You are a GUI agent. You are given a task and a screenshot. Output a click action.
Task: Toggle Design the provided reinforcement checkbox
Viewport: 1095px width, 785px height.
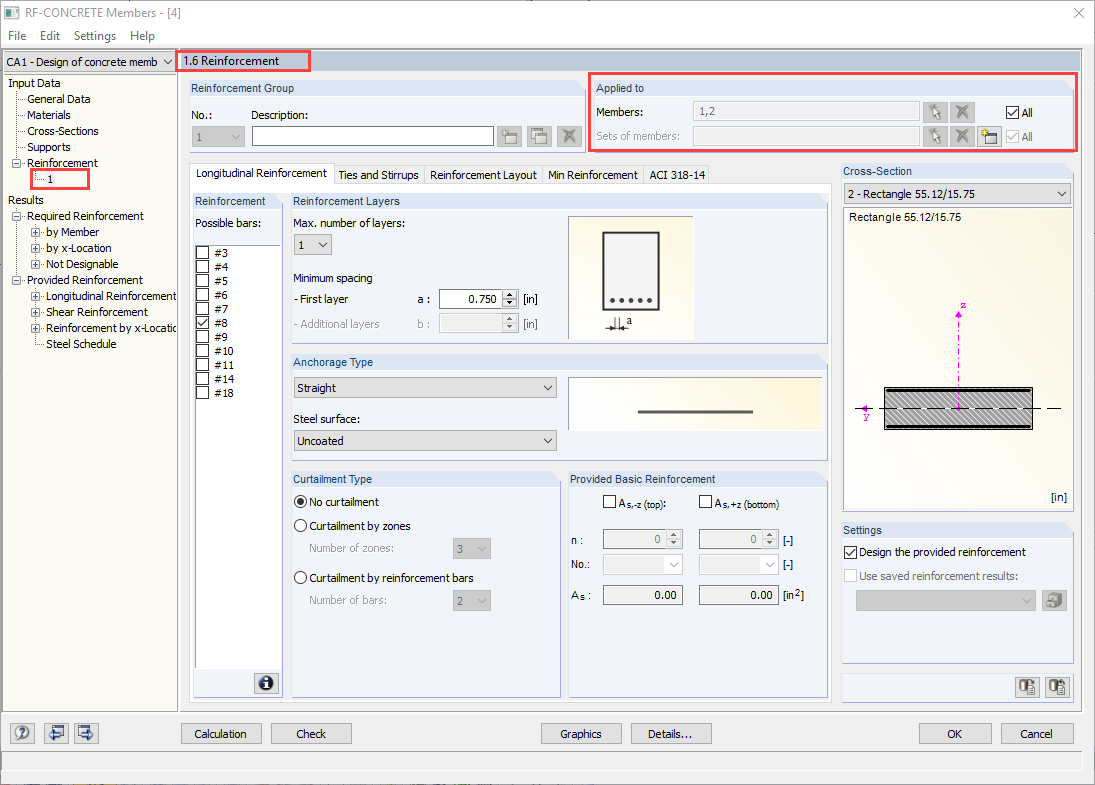850,552
